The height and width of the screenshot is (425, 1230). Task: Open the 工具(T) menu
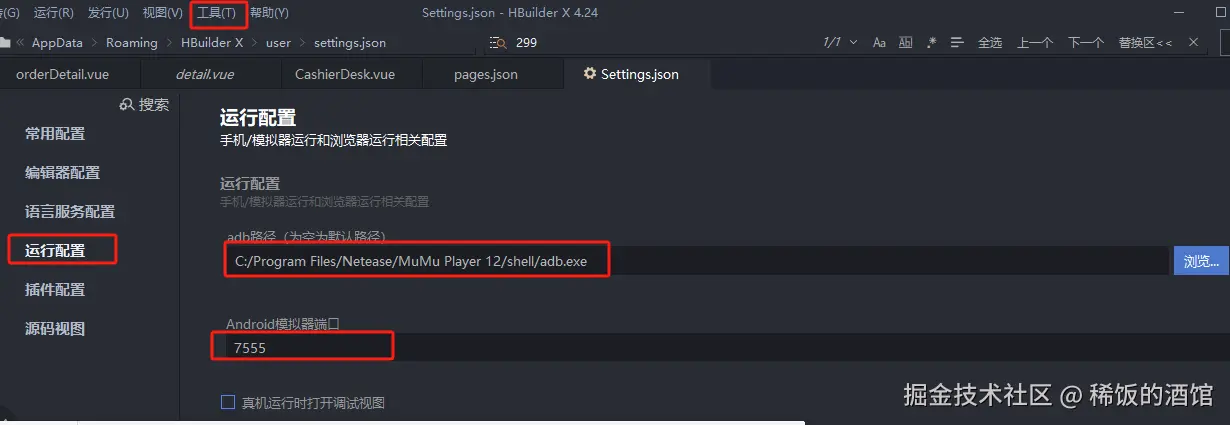217,13
